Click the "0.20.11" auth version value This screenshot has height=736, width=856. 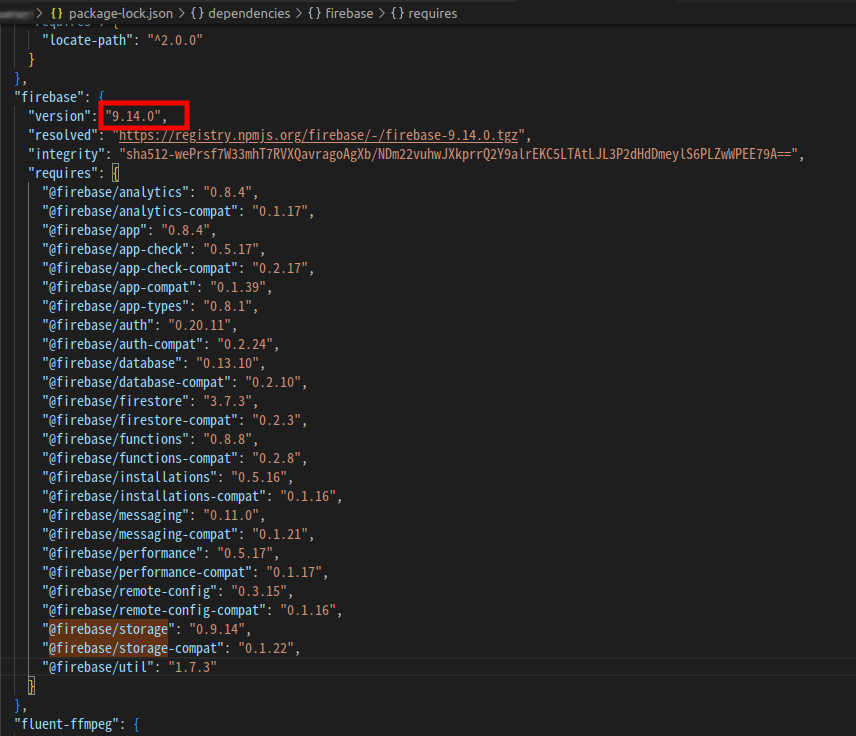(x=199, y=325)
